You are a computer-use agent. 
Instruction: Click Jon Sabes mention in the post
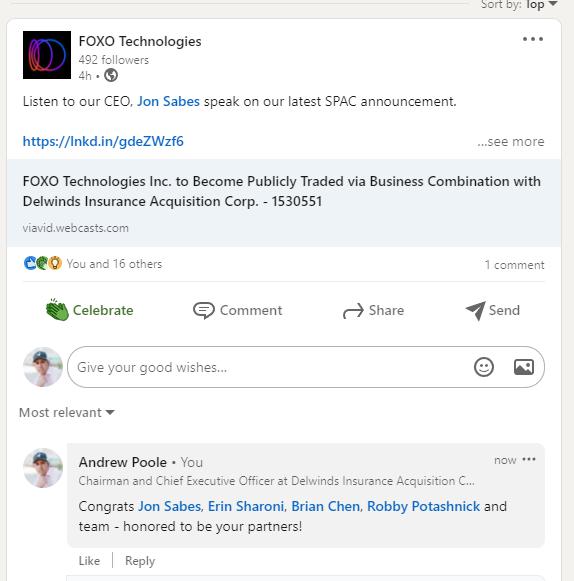(168, 102)
